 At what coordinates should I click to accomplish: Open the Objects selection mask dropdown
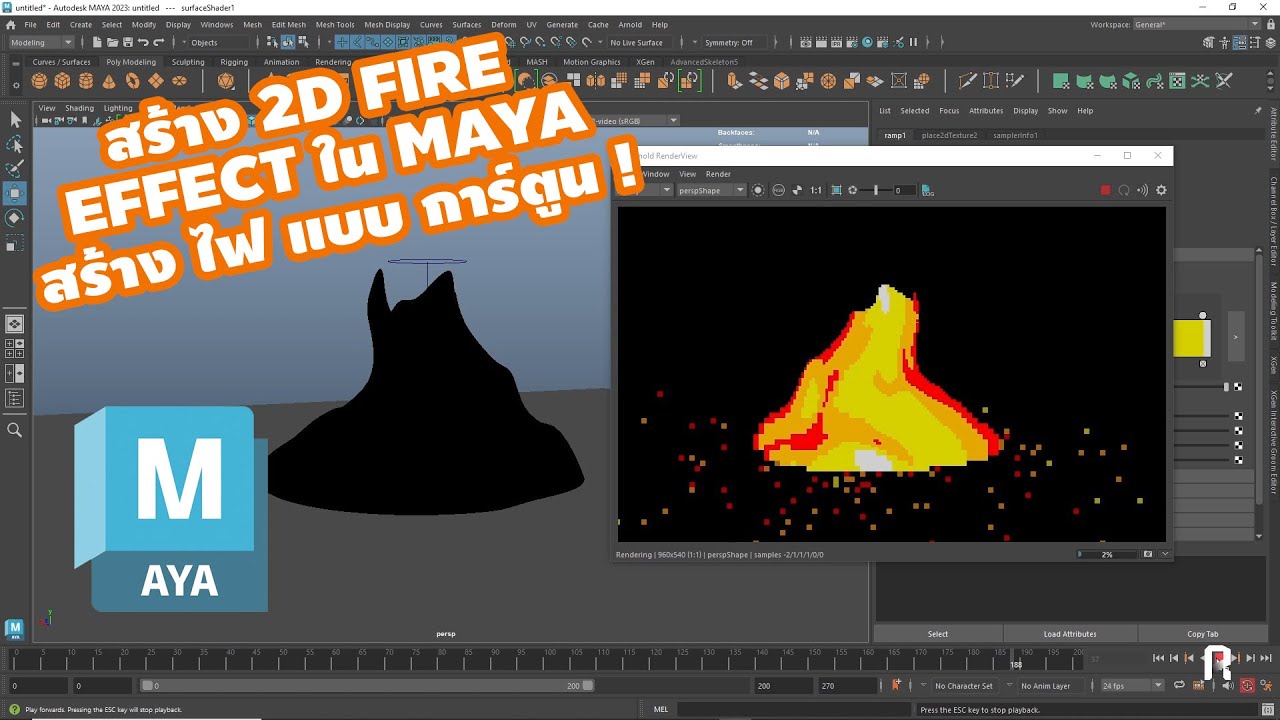217,42
